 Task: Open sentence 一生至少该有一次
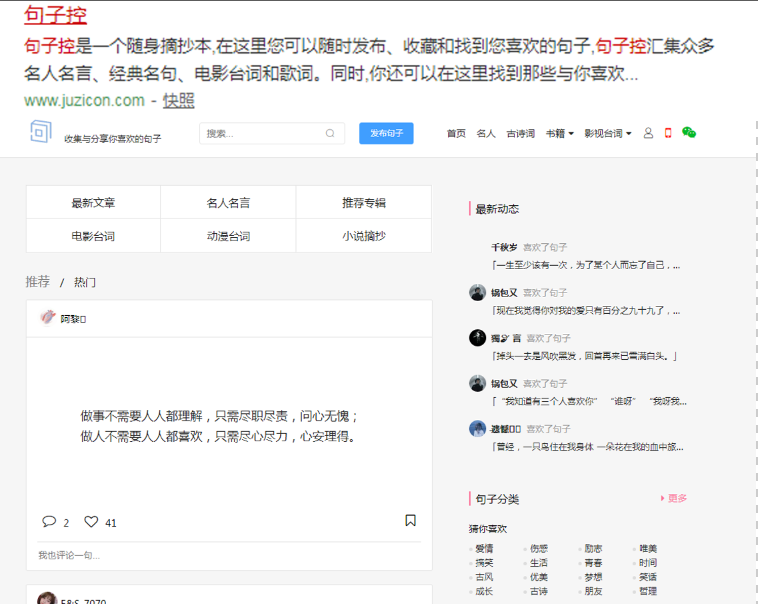(x=586, y=265)
